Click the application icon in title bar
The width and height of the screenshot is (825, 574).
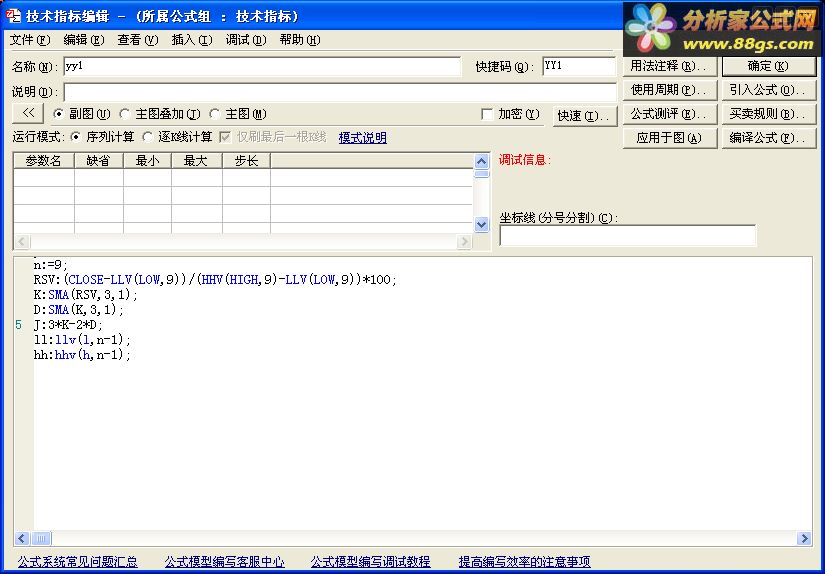(13, 15)
